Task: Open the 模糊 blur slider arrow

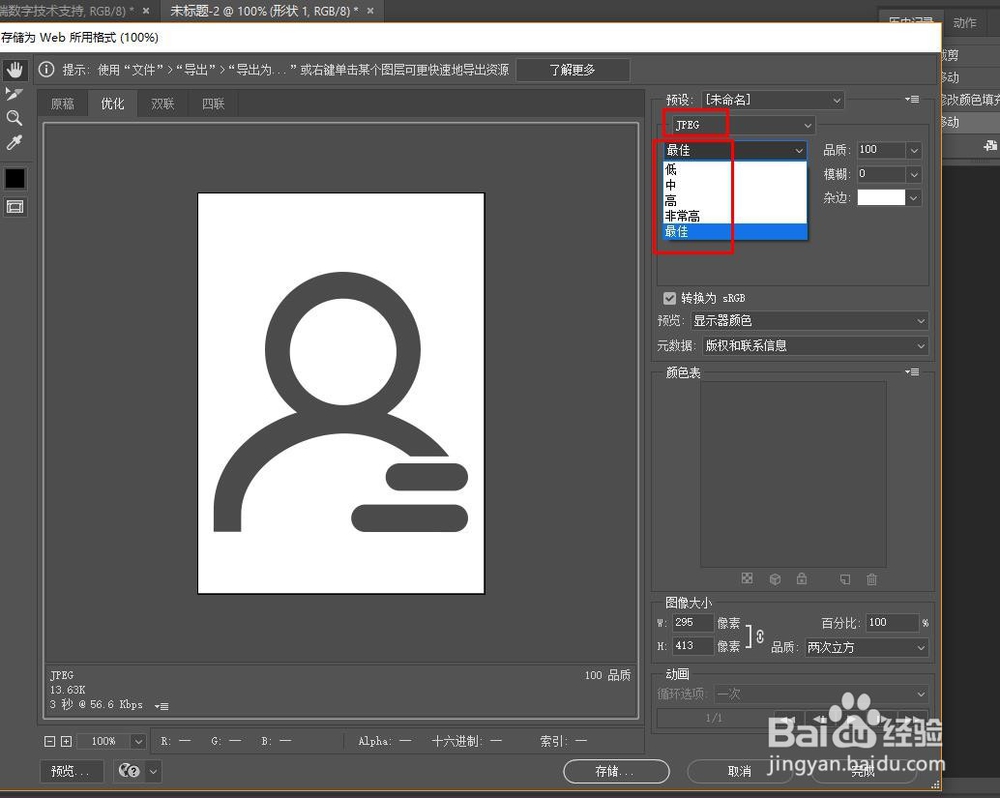Action: coord(914,174)
